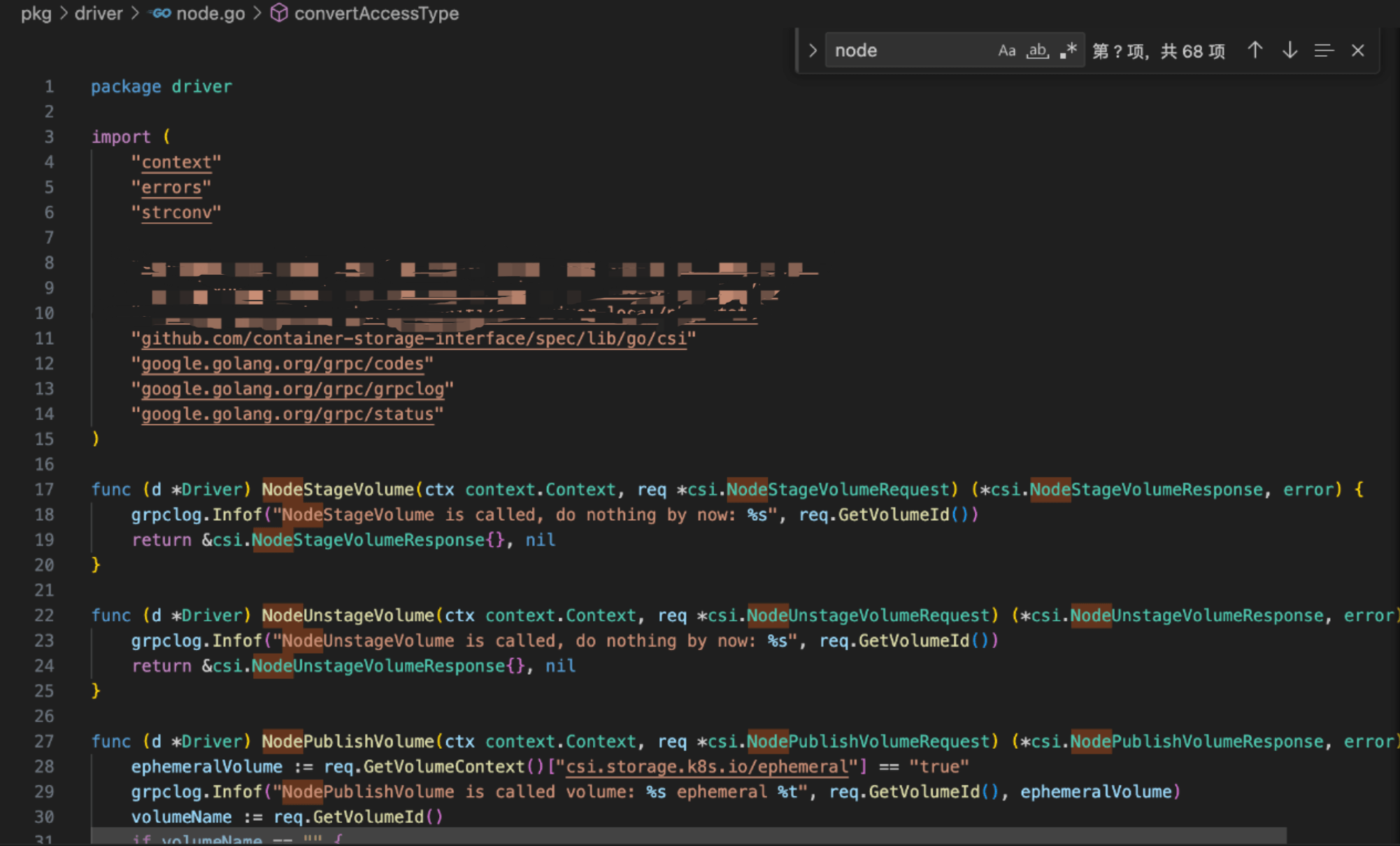Toggle Use Regular Expression option
The height and width of the screenshot is (846, 1400).
1068,50
